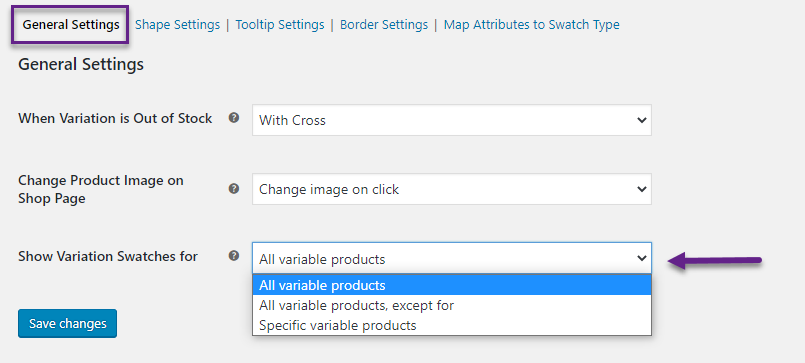Open Map Attributes to Swatch Type
The width and height of the screenshot is (805, 363).
coord(531,25)
